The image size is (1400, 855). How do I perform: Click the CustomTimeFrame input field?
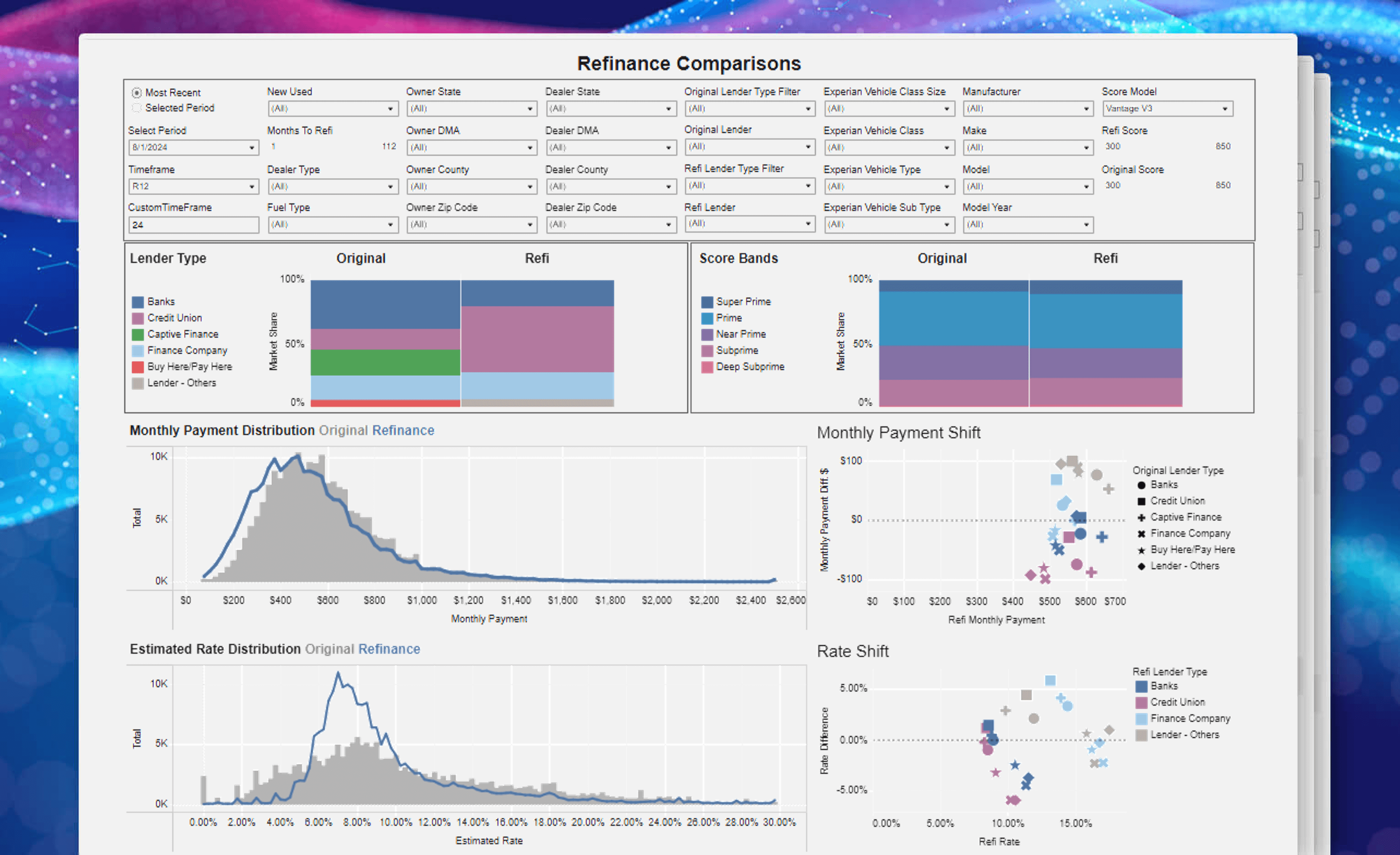pos(193,225)
